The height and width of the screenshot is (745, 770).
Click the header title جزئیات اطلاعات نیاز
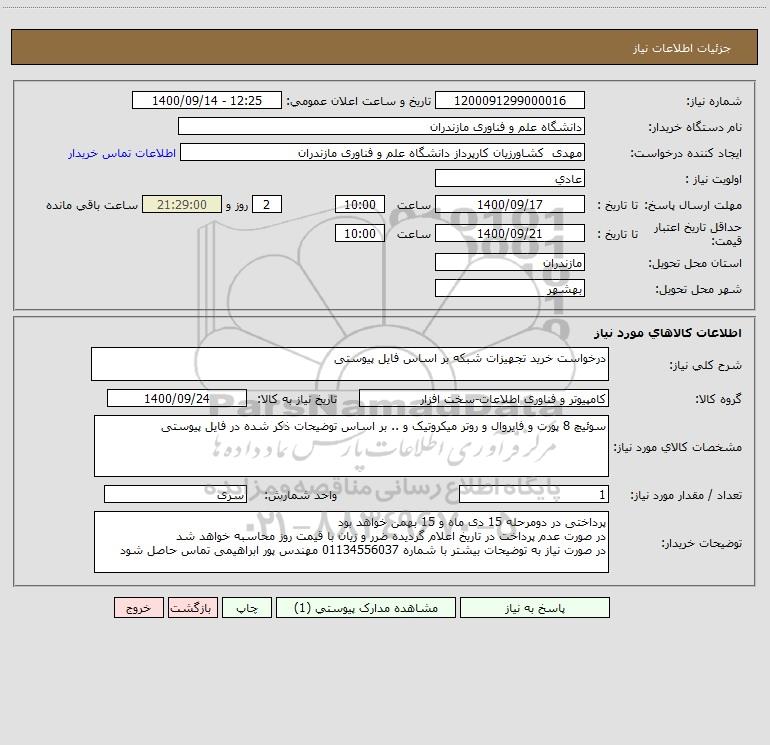[x=682, y=48]
